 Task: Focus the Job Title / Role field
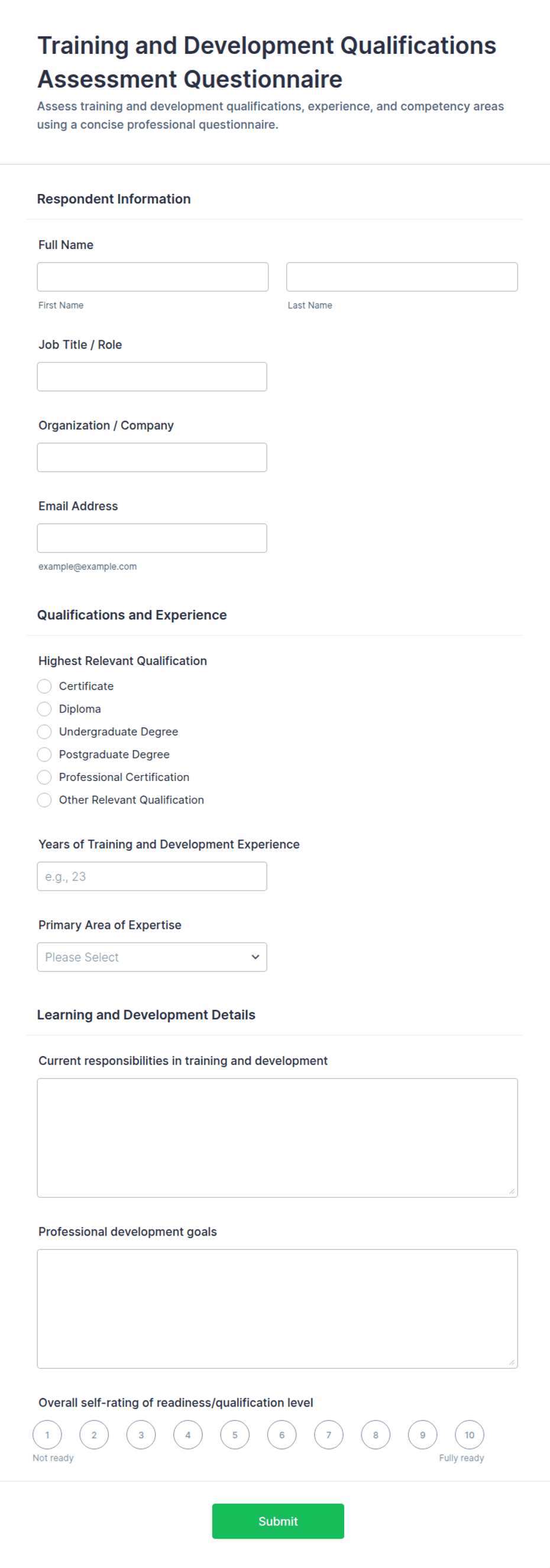(152, 377)
